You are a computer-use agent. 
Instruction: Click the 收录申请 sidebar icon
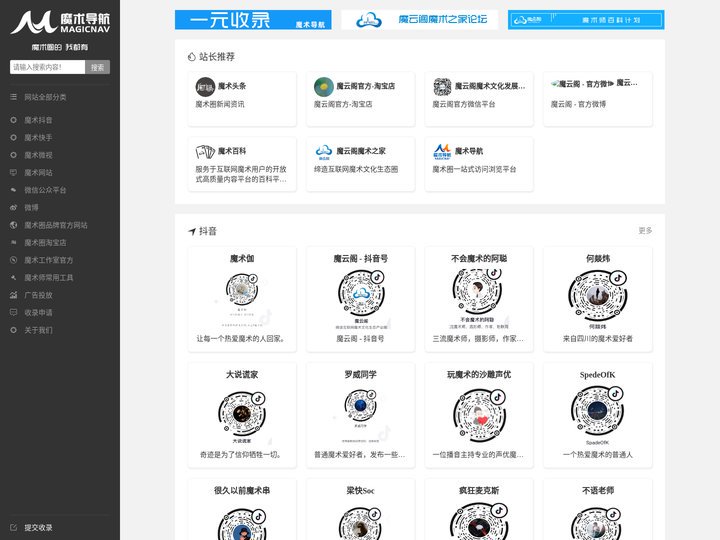tap(14, 312)
